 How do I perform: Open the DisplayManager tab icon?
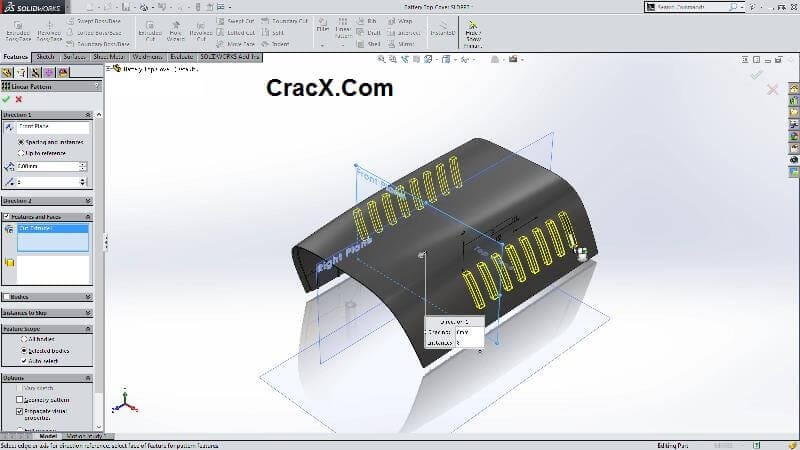[x=63, y=72]
